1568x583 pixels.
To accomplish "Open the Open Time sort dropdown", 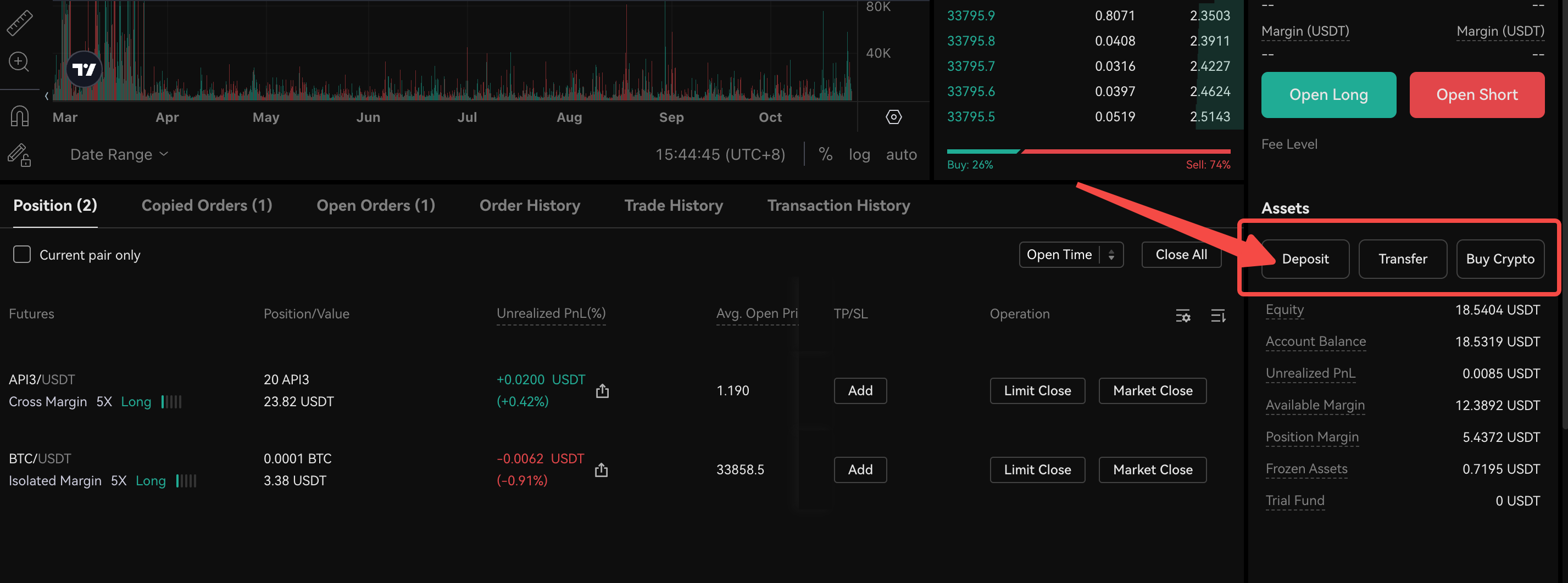I will 1071,255.
